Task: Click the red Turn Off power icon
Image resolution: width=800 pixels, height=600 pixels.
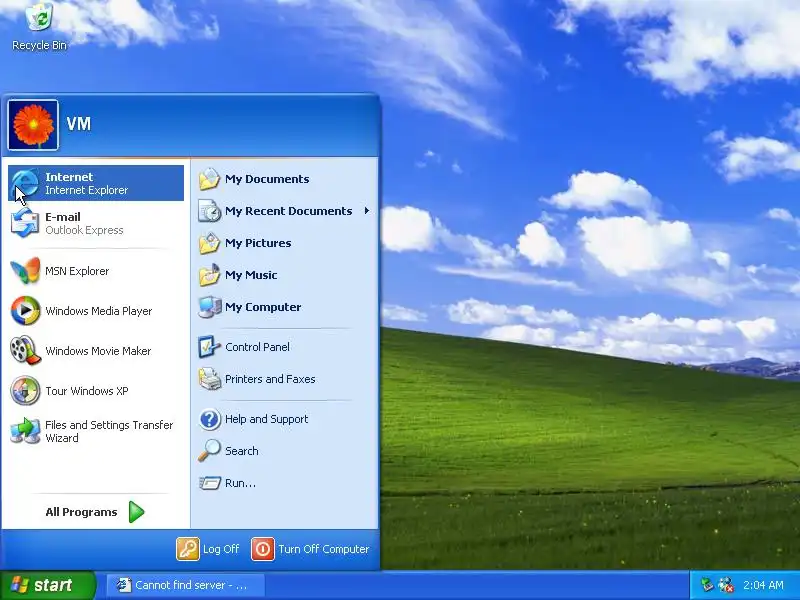Action: [263, 549]
